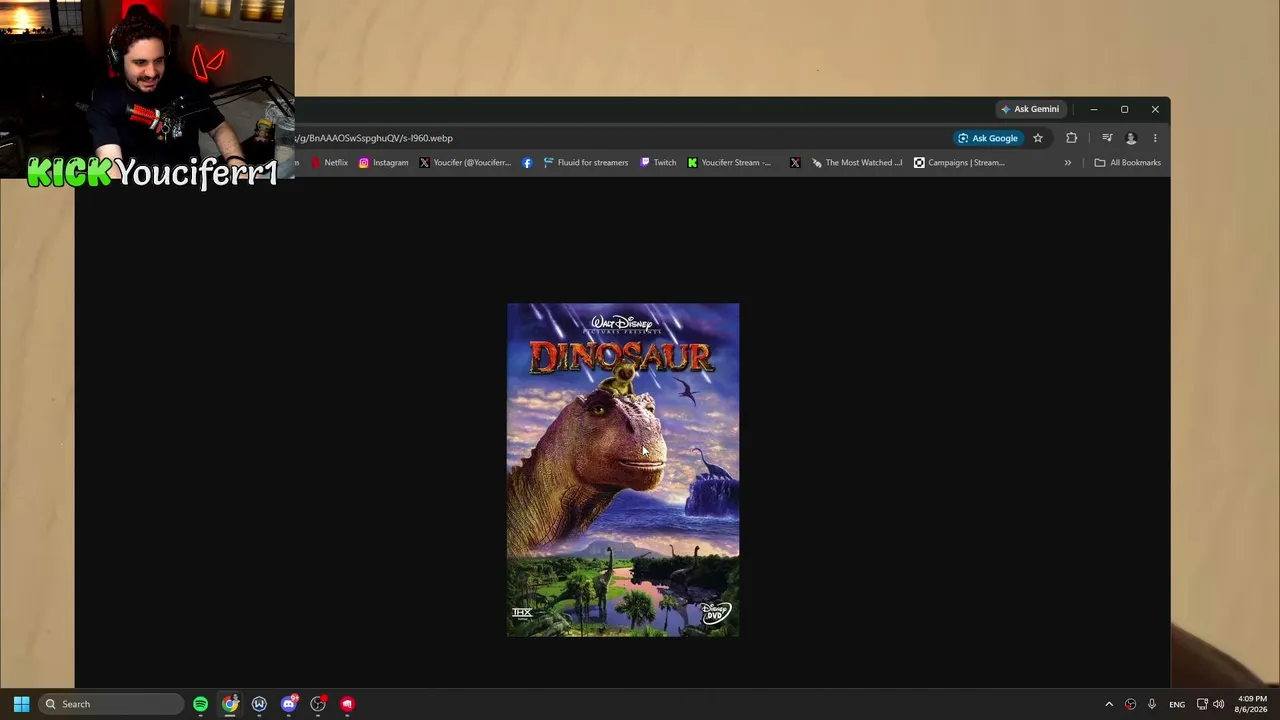1280x720 pixels.
Task: Open the Instagram bookmark
Action: (x=384, y=162)
